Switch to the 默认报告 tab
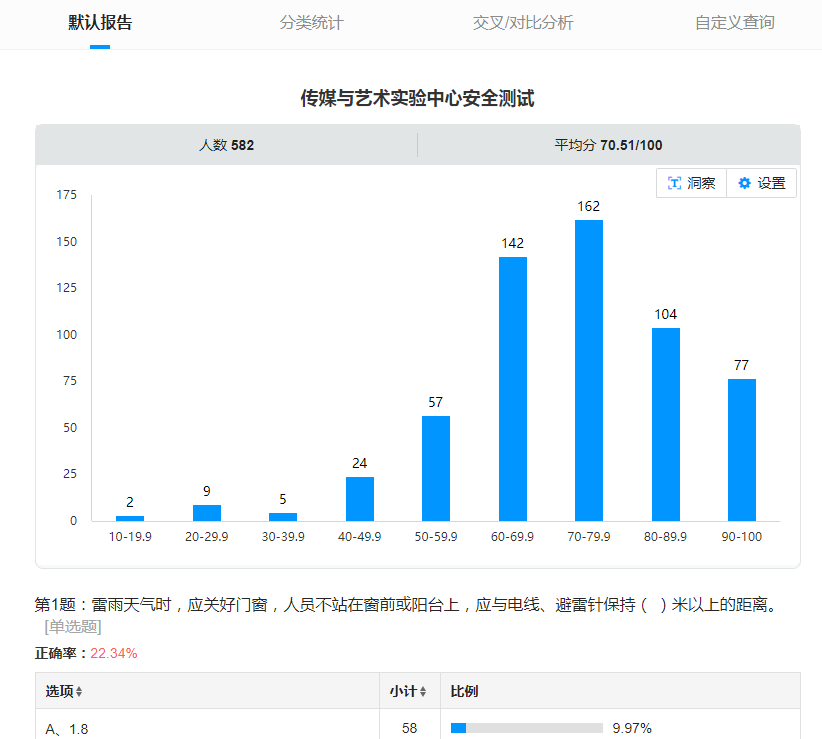Image resolution: width=822 pixels, height=739 pixels. click(100, 23)
